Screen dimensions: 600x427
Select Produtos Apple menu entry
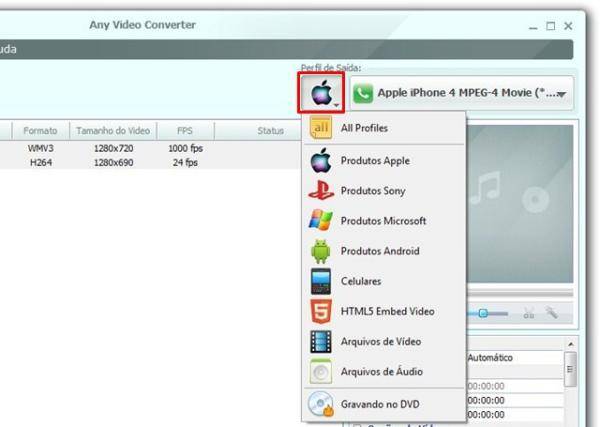(x=384, y=161)
